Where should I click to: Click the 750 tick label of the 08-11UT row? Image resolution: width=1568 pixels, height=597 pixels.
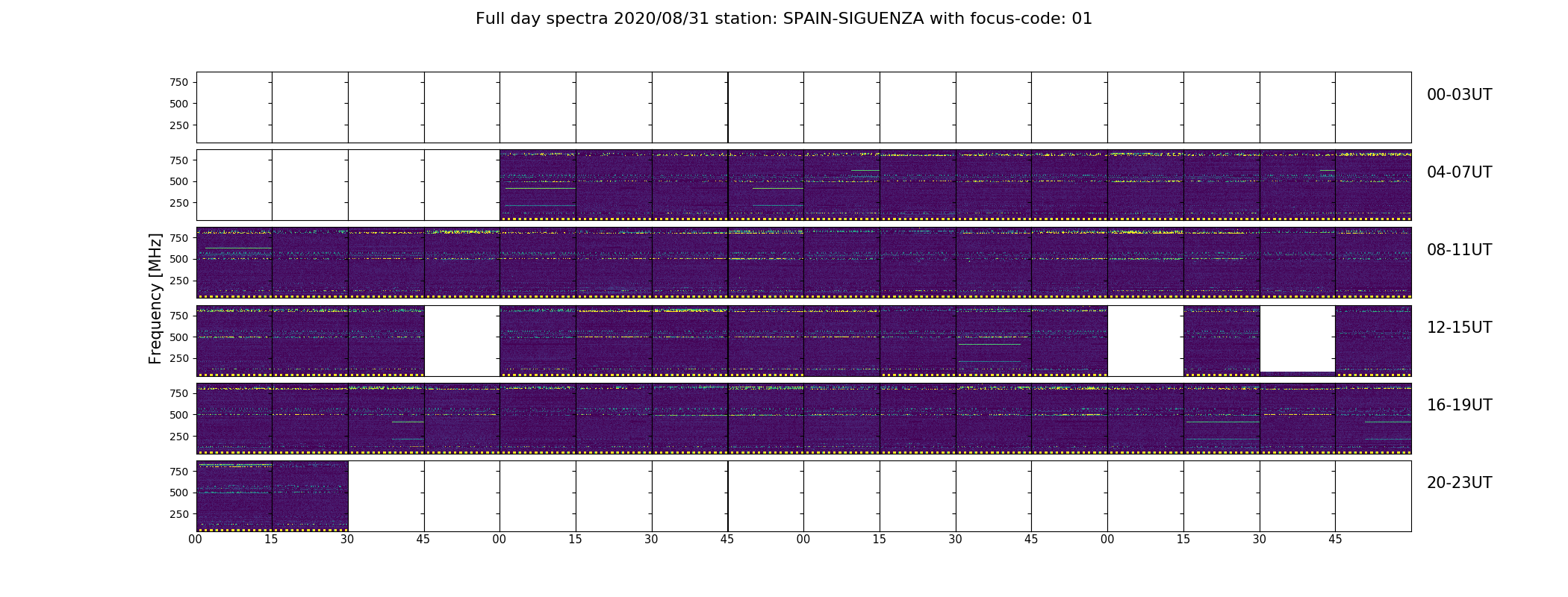(179, 238)
